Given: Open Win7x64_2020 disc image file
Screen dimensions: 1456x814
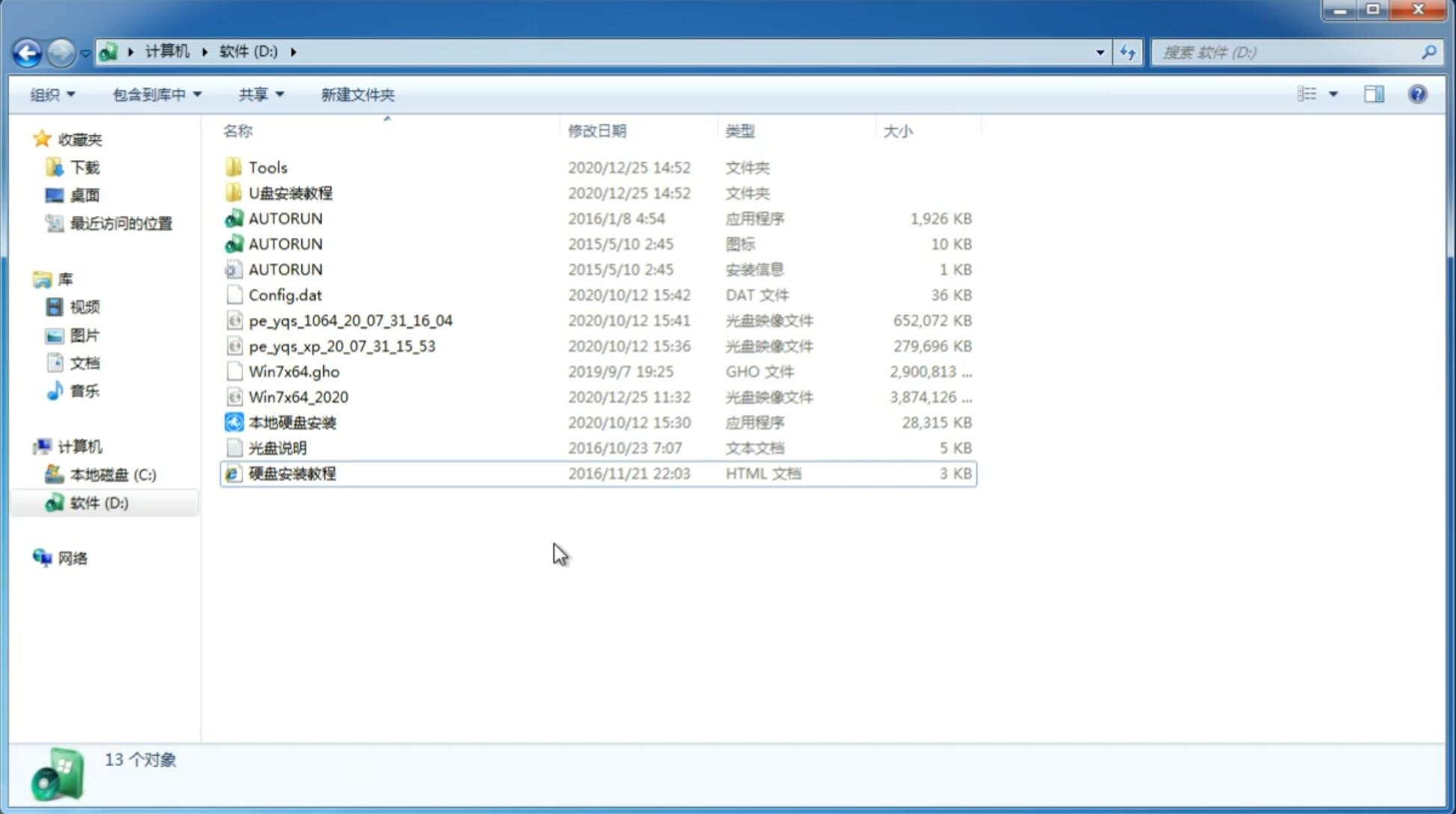Looking at the screenshot, I should point(298,397).
